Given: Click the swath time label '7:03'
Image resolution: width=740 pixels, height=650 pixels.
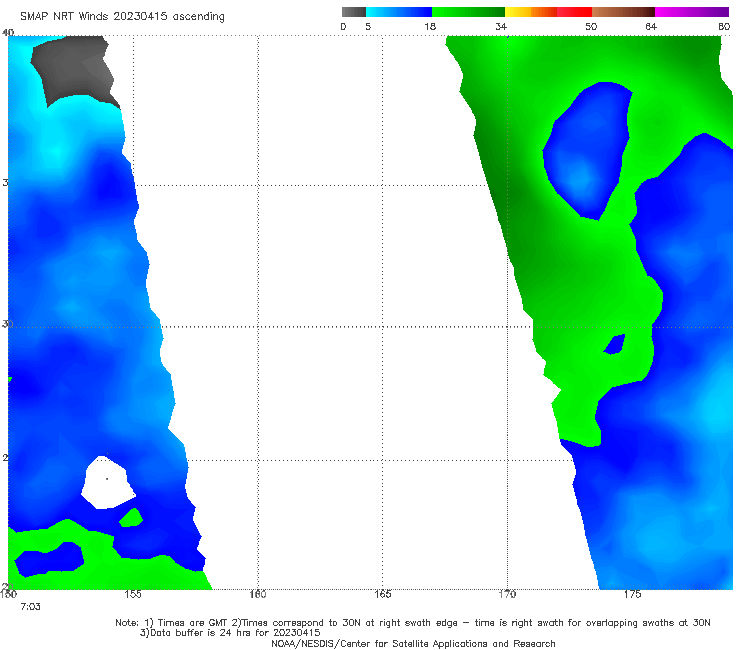Looking at the screenshot, I should pyautogui.click(x=30, y=607).
